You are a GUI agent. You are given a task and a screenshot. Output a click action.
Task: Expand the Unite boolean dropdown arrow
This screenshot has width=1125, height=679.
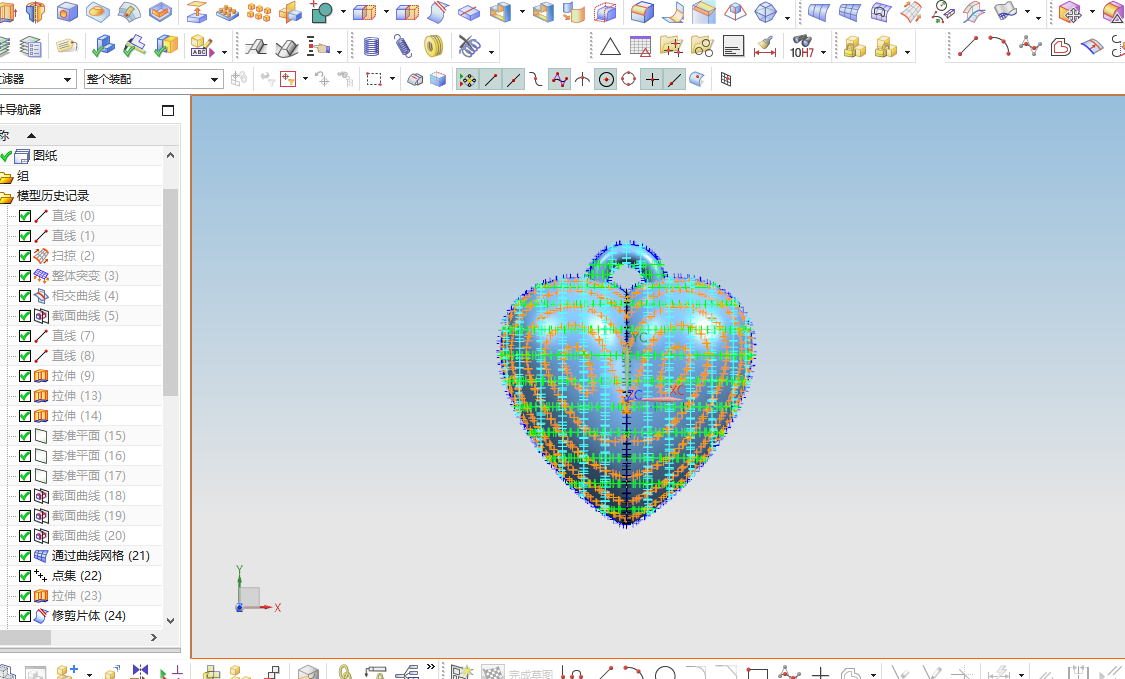click(343, 12)
